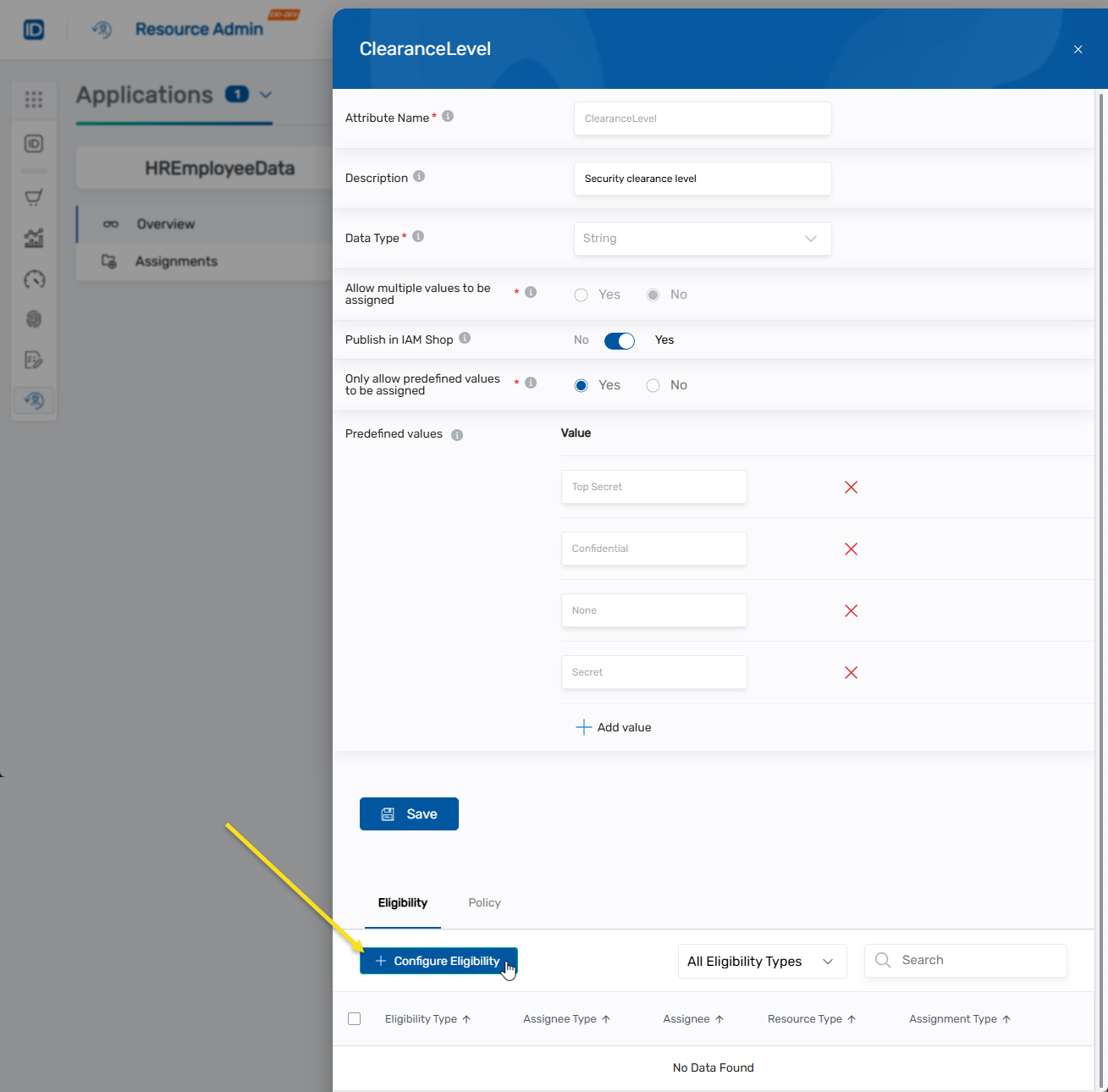The height and width of the screenshot is (1092, 1108).
Task: Open the All Eligibility Types filter
Action: (x=760, y=961)
